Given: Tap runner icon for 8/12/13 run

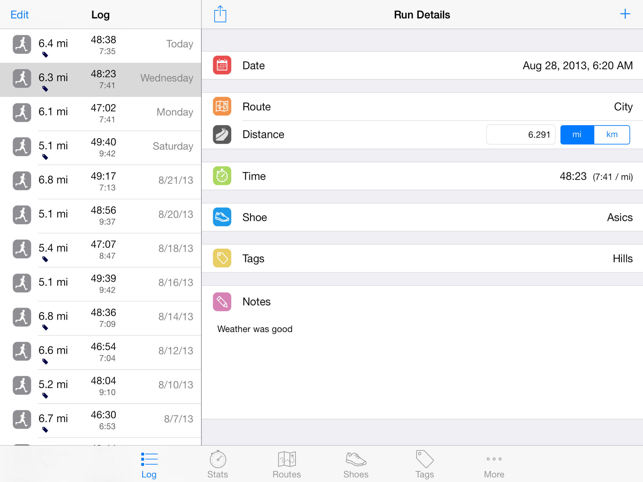Looking at the screenshot, I should (22, 351).
